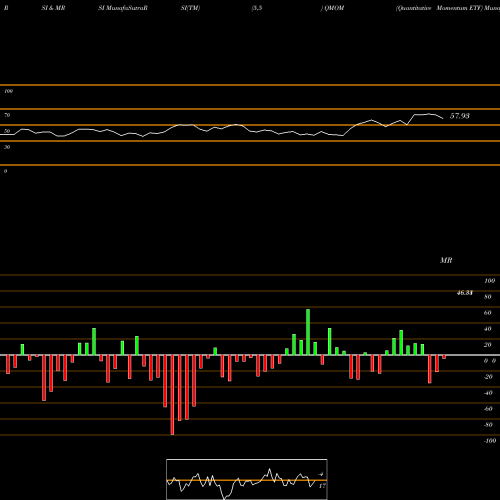The width and height of the screenshot is (500, 500).
Task: Click the 40 label on MR axis
Action: pyautogui.click(x=488, y=329)
